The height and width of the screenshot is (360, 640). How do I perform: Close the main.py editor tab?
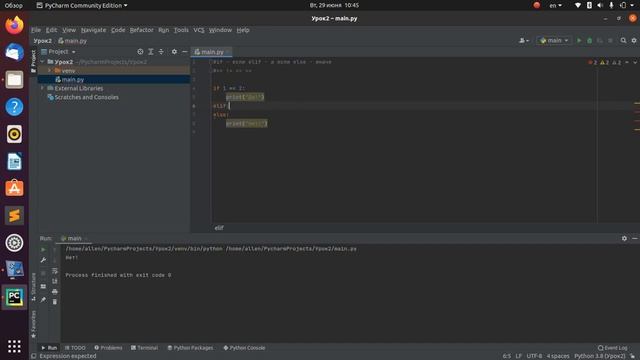[x=228, y=52]
